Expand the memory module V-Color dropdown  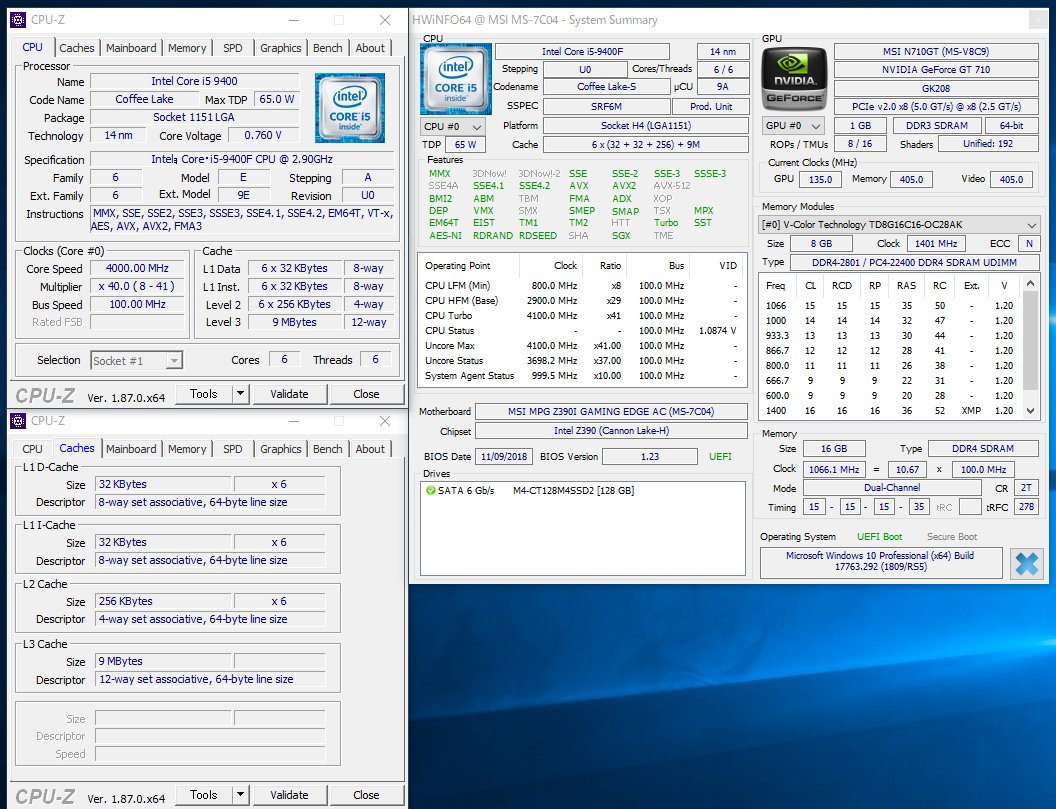tap(898, 224)
